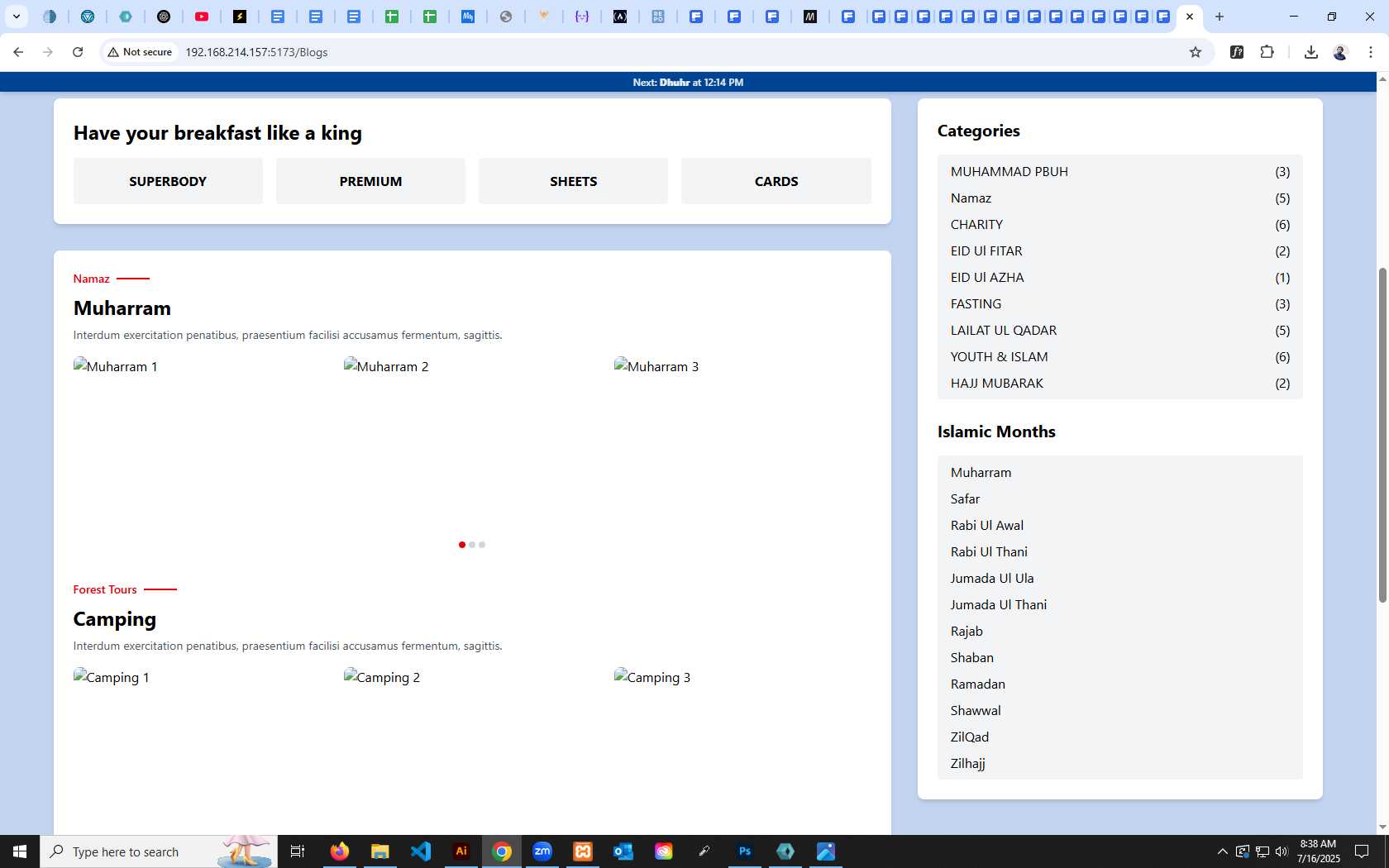Viewport: 1389px width, 868px height.
Task: Select the FASTING category
Action: coord(1120,304)
